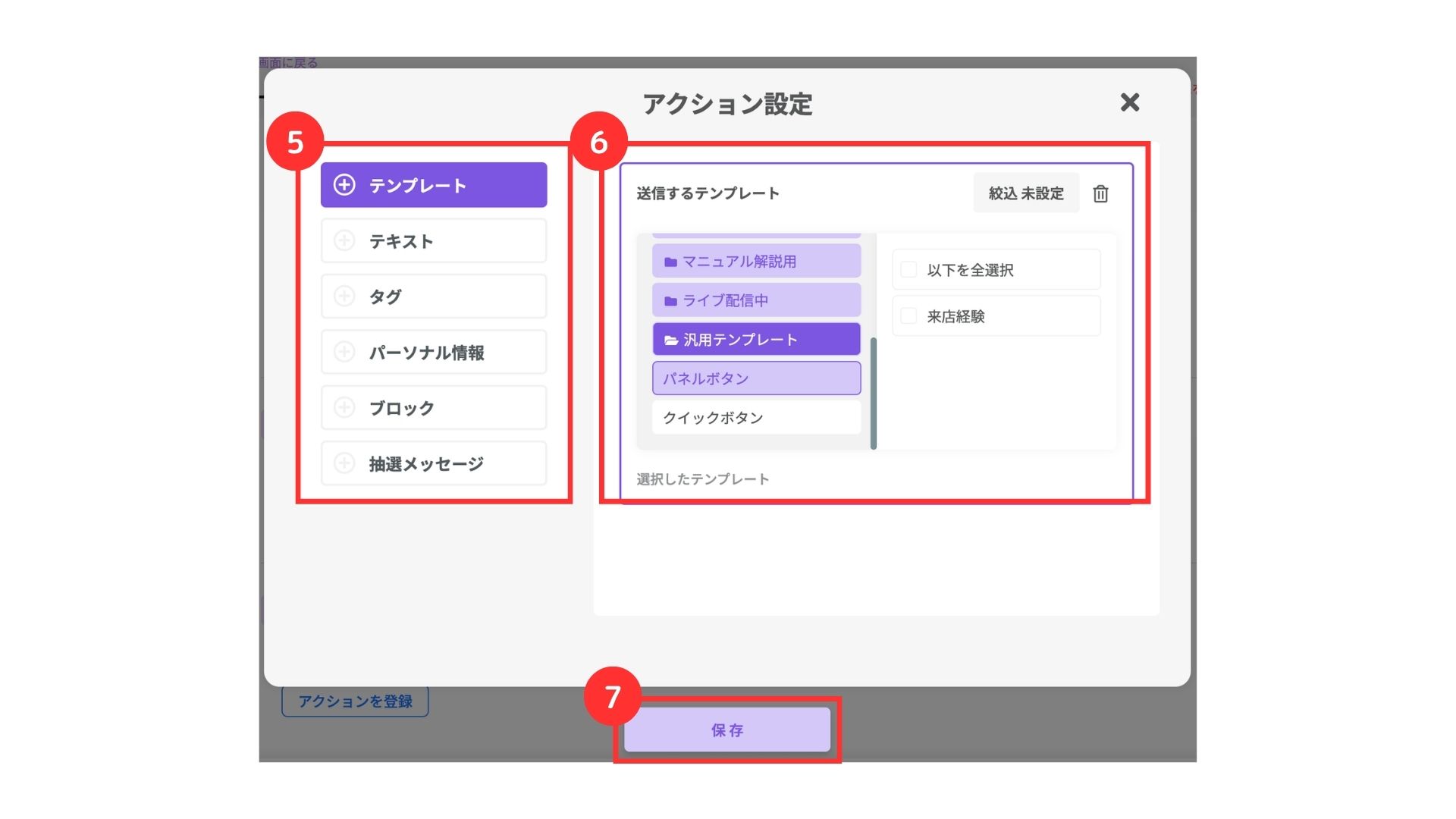Click the plus icon beside 抽選メッセージ
This screenshot has height=819, width=1456.
click(x=344, y=463)
